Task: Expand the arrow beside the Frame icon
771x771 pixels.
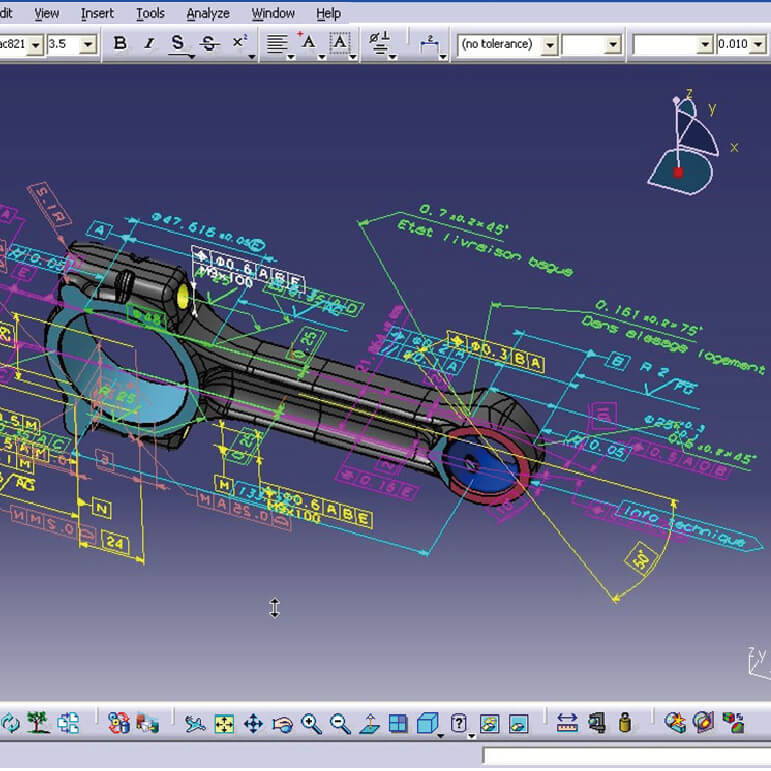Action: (353, 57)
